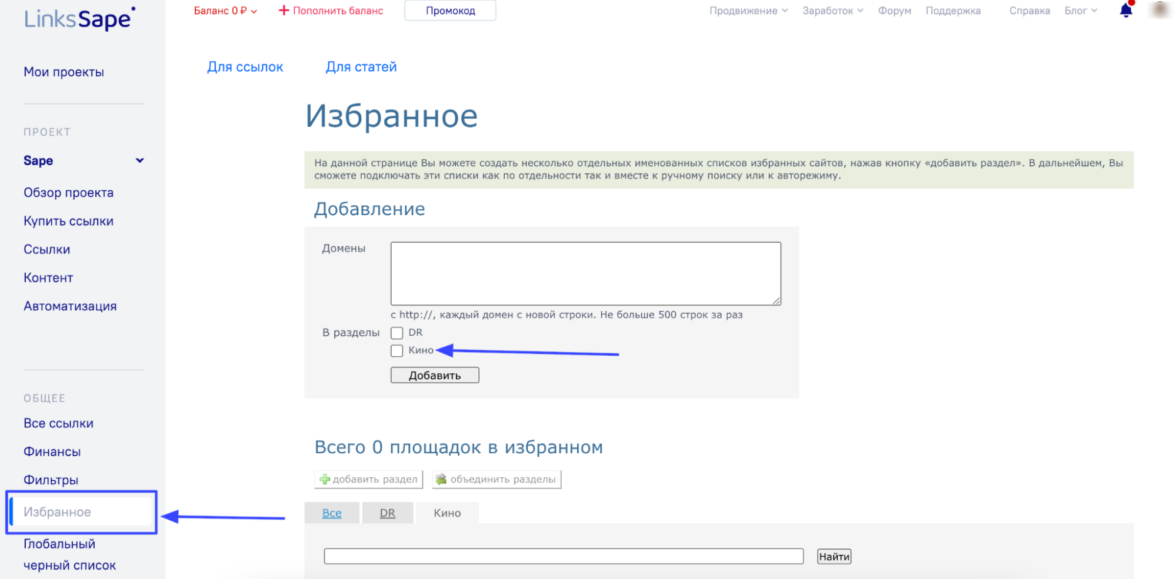Screen dimensions: 1176x579
Task: Click the Пополнить баланс link
Action: [330, 11]
